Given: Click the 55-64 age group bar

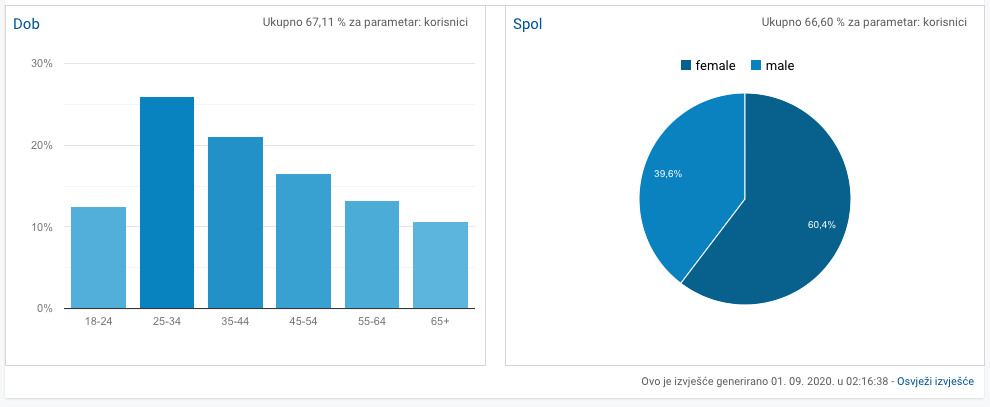Looking at the screenshot, I should (371, 255).
